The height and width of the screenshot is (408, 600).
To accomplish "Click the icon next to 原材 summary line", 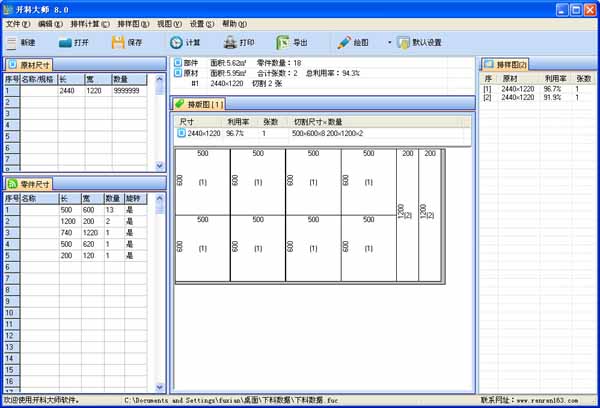I will 178,73.
